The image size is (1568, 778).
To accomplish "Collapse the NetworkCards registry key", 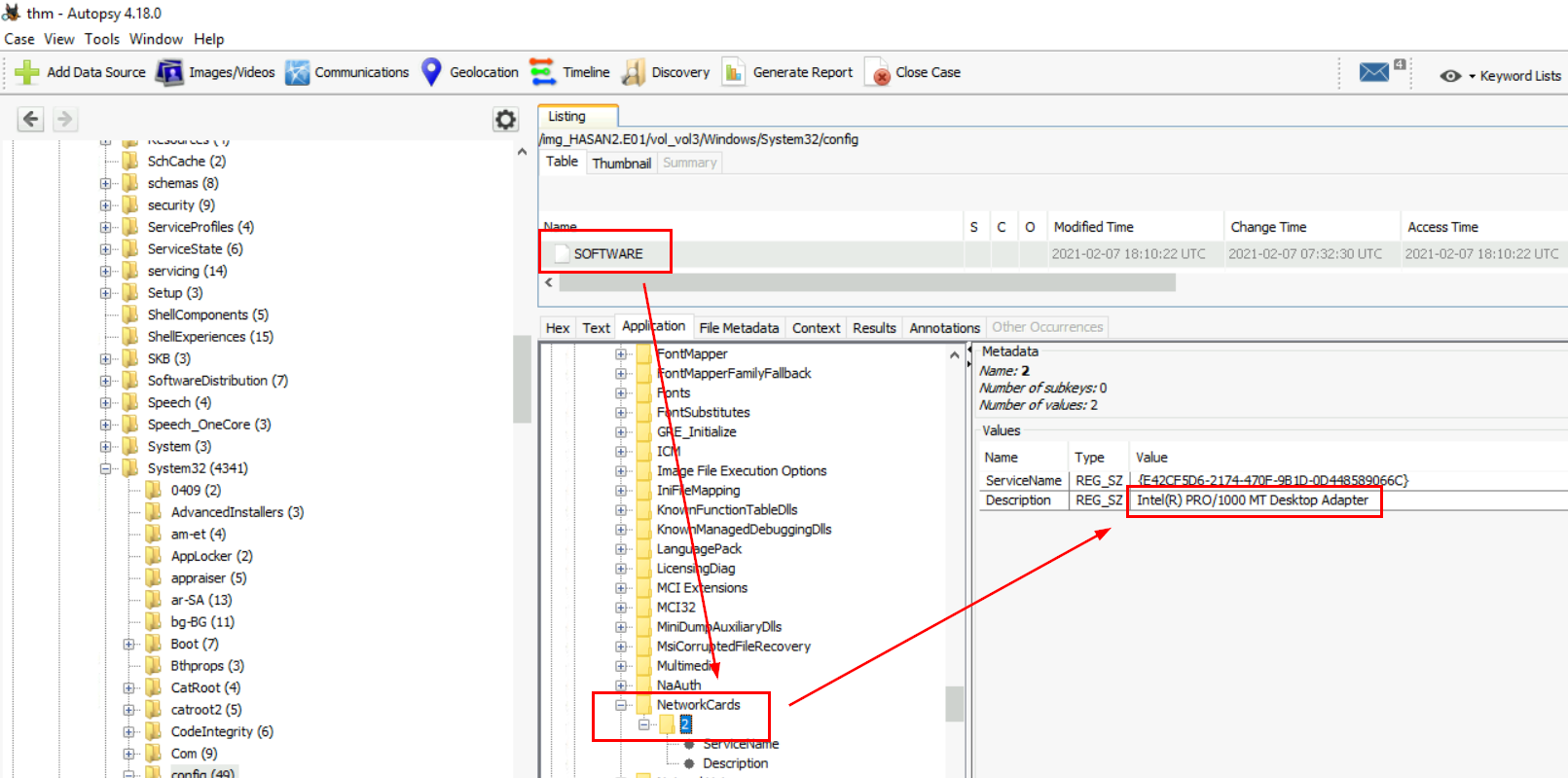I will [621, 705].
